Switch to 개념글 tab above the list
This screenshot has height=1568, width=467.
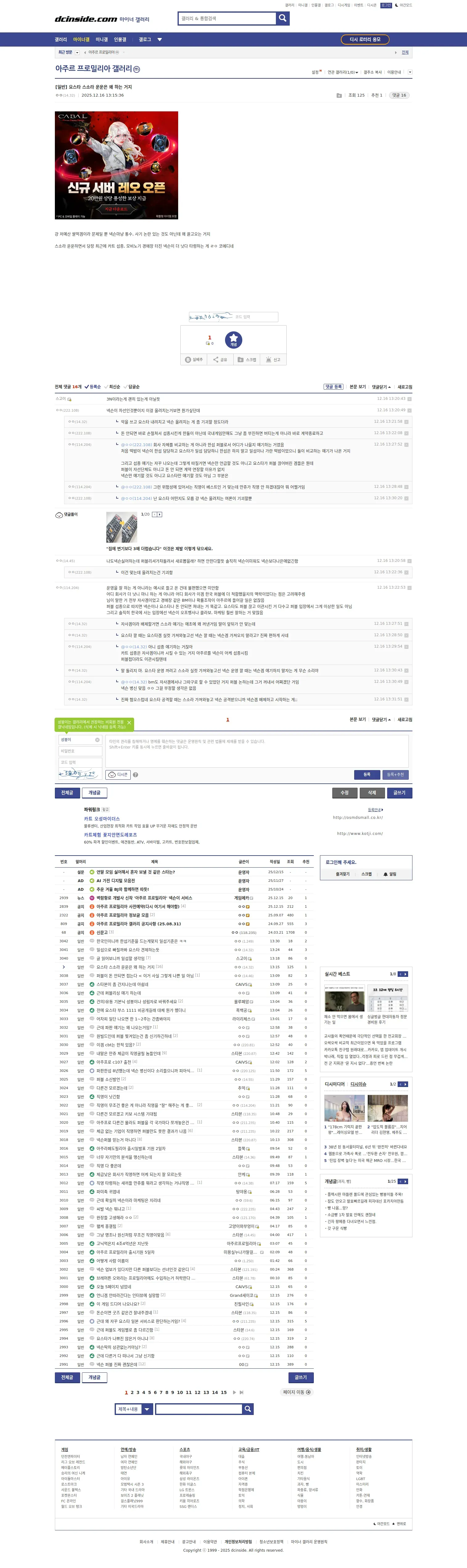pos(94,793)
